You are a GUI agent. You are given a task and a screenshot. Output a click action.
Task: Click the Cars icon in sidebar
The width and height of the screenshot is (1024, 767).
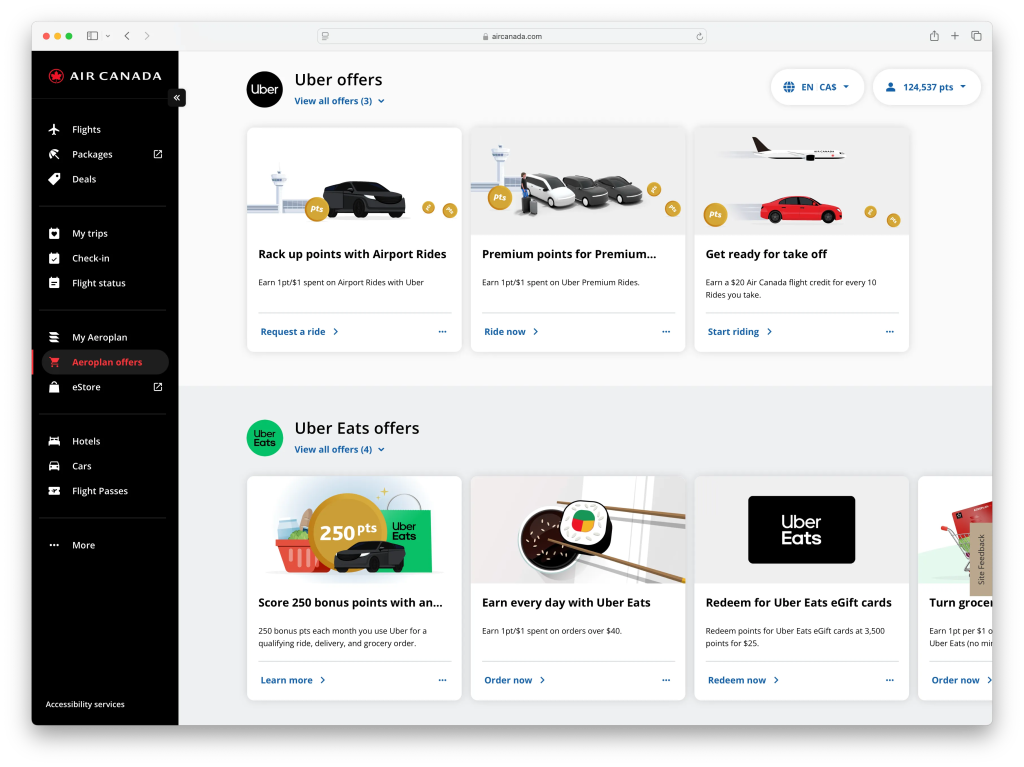click(54, 466)
